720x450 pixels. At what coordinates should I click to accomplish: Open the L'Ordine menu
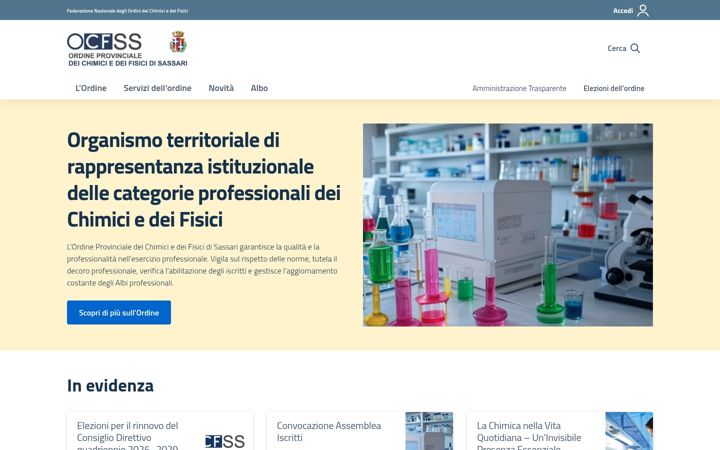pyautogui.click(x=91, y=88)
